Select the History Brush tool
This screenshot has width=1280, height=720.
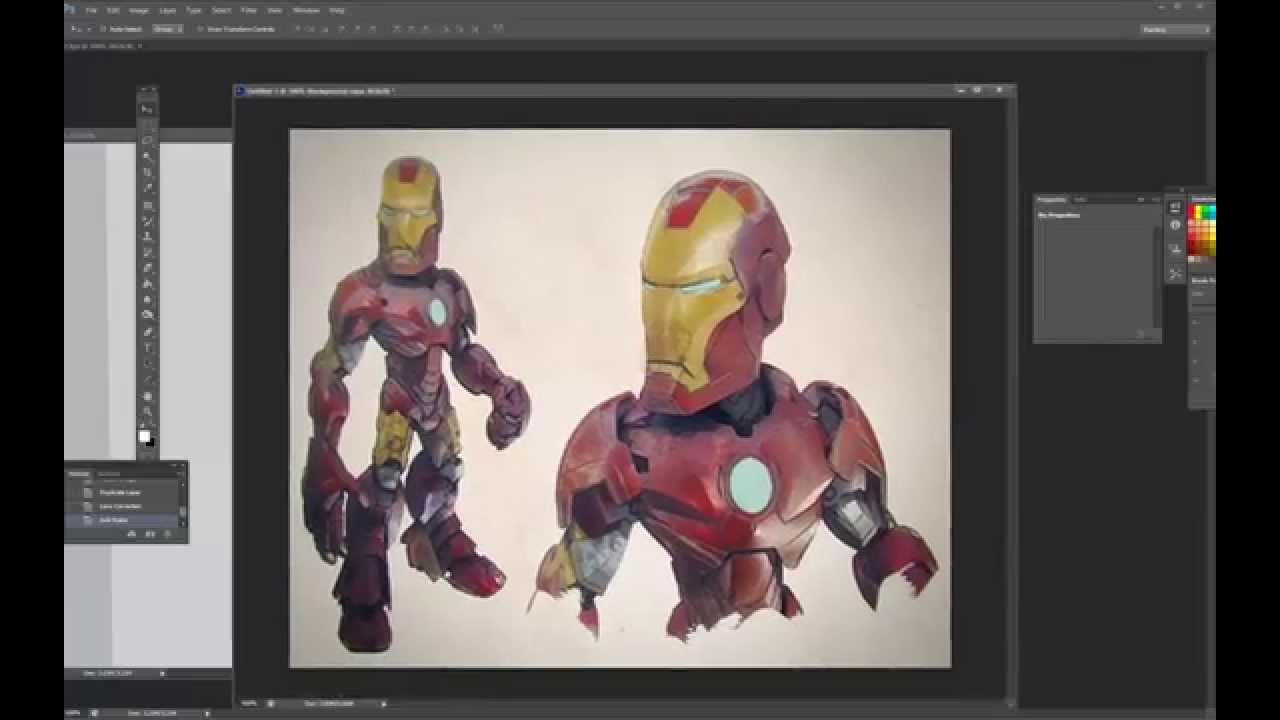point(147,252)
